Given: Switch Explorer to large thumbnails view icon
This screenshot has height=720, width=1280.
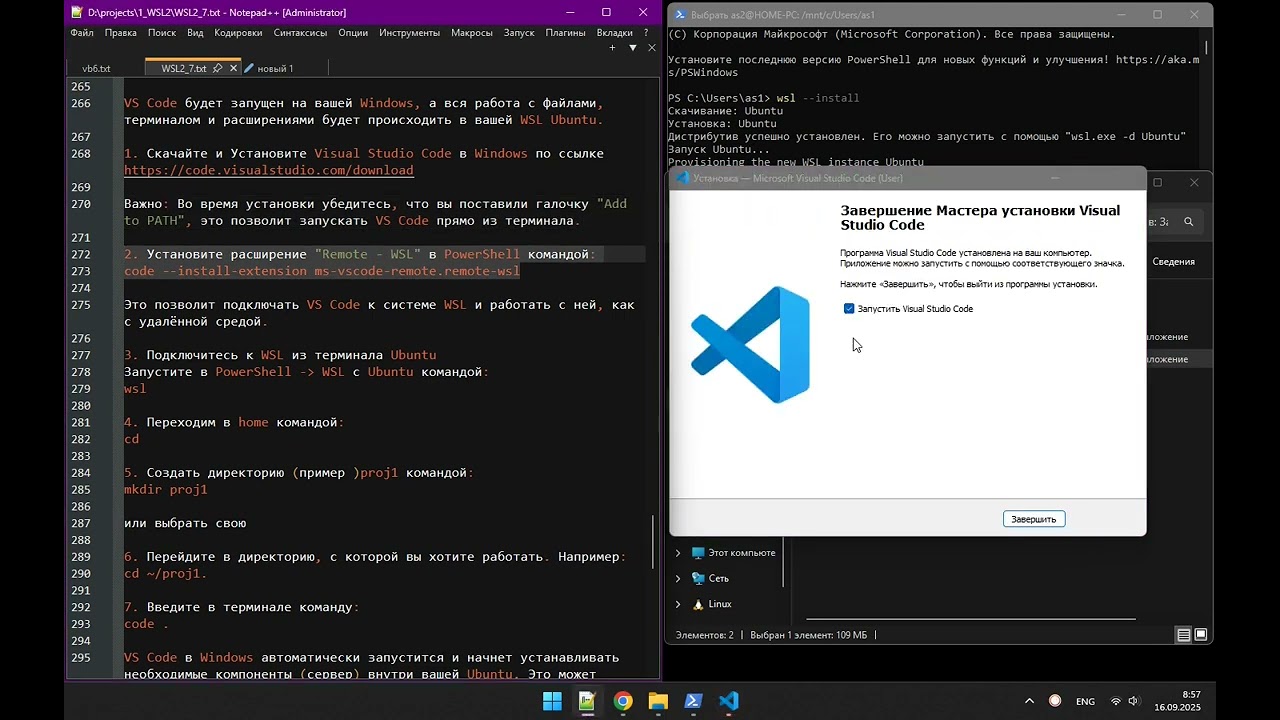Looking at the screenshot, I should pos(1201,635).
